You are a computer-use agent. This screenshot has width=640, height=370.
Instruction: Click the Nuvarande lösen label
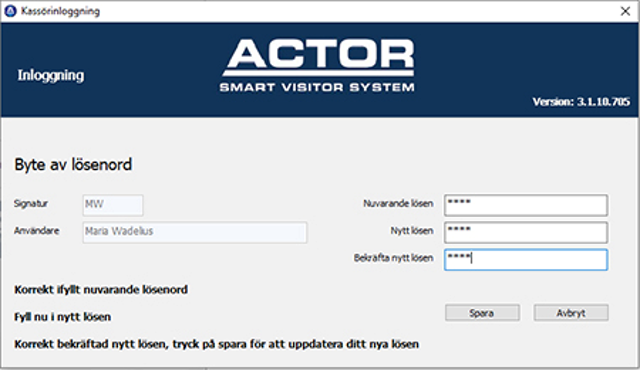[398, 204]
